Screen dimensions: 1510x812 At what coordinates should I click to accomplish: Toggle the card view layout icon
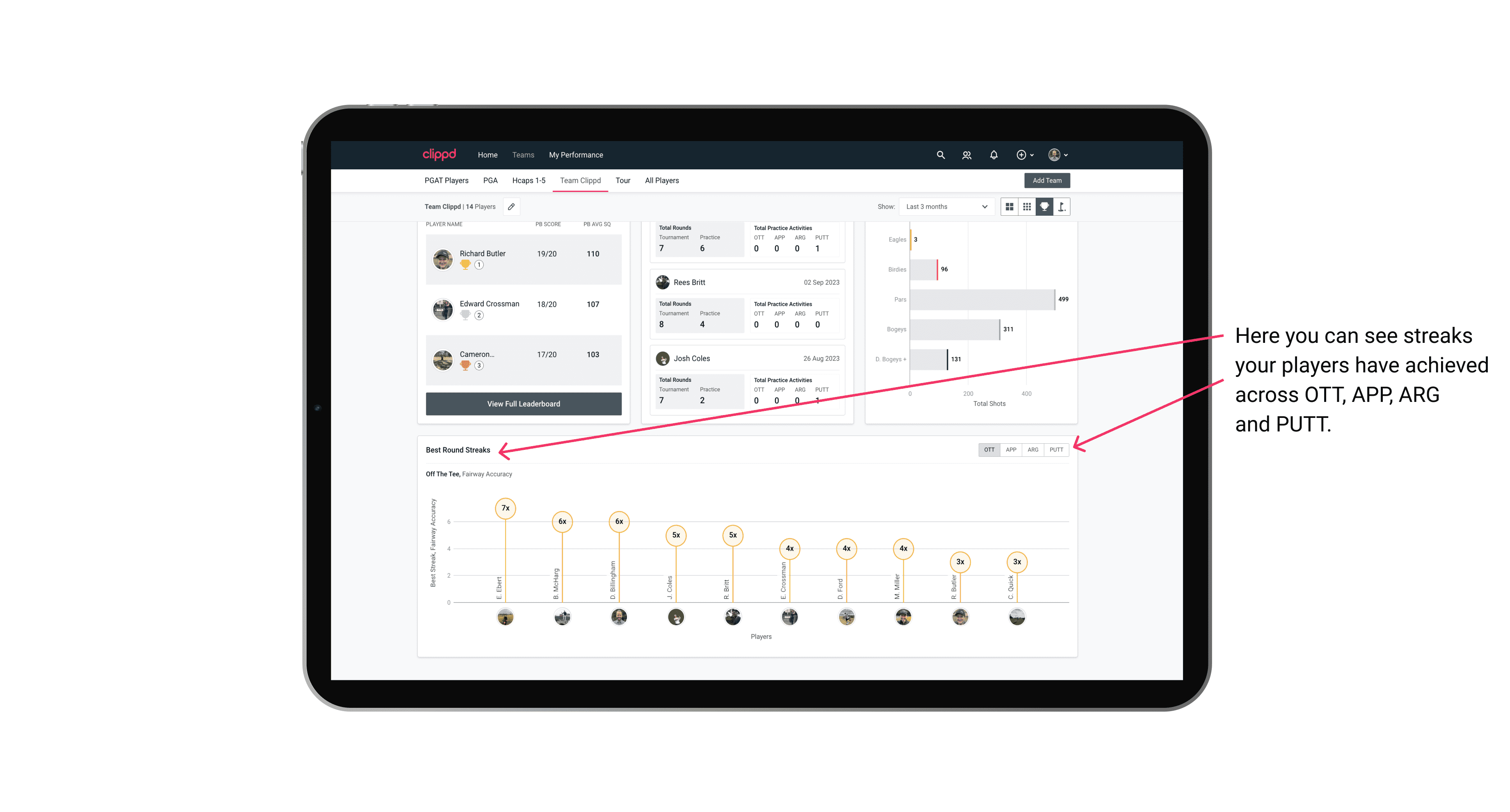click(x=1010, y=207)
